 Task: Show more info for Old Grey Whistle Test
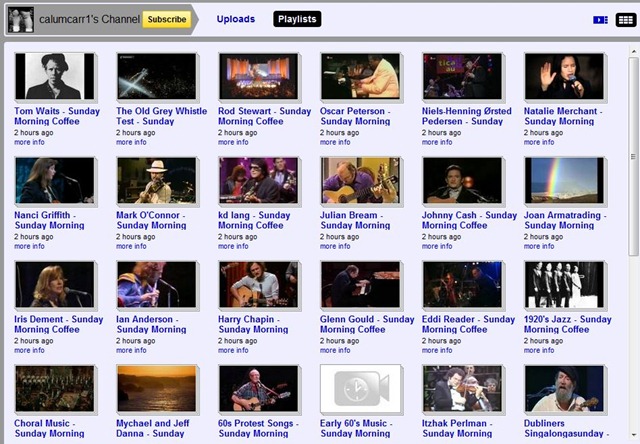point(131,142)
